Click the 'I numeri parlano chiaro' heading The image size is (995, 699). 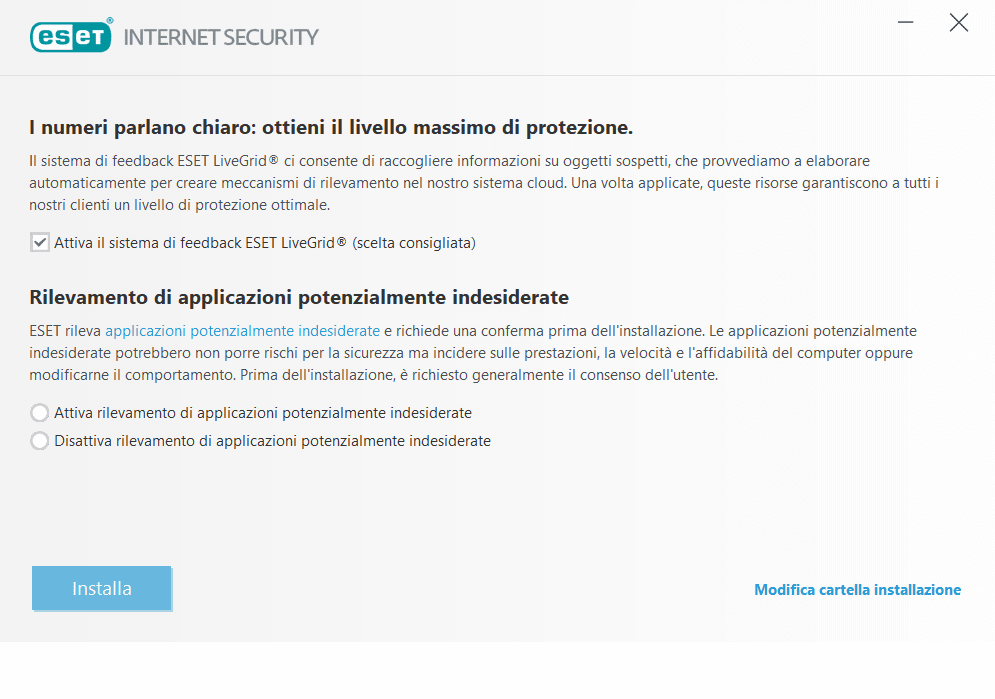point(331,128)
